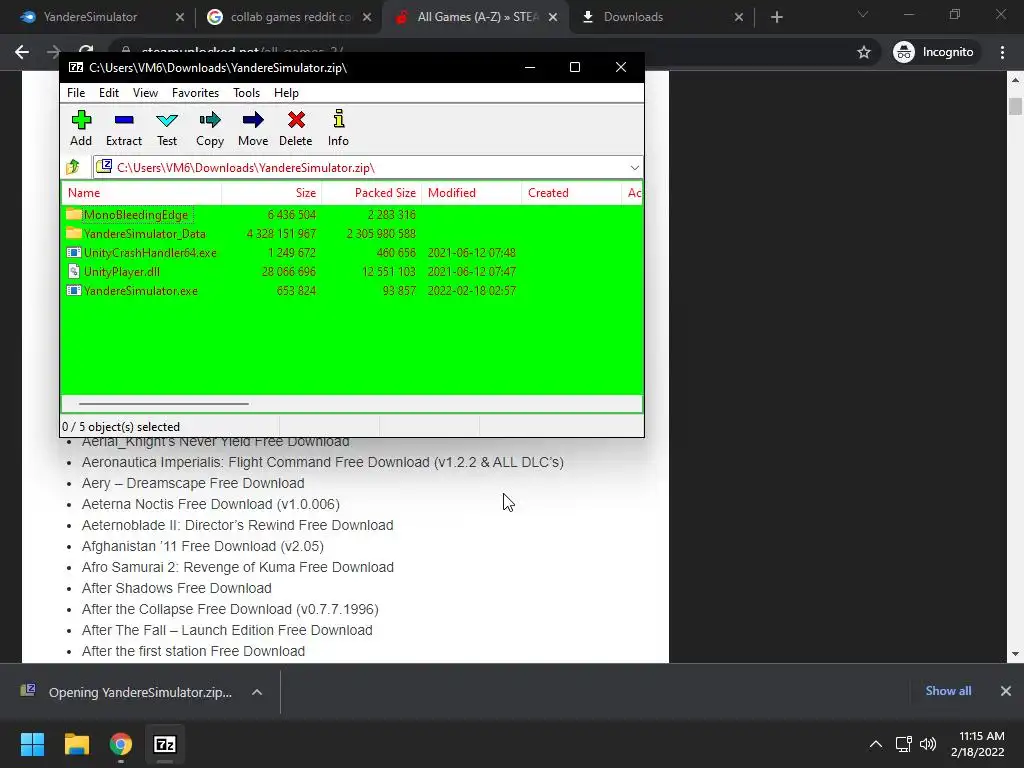Open Chrome tab search chevron

coord(863,14)
